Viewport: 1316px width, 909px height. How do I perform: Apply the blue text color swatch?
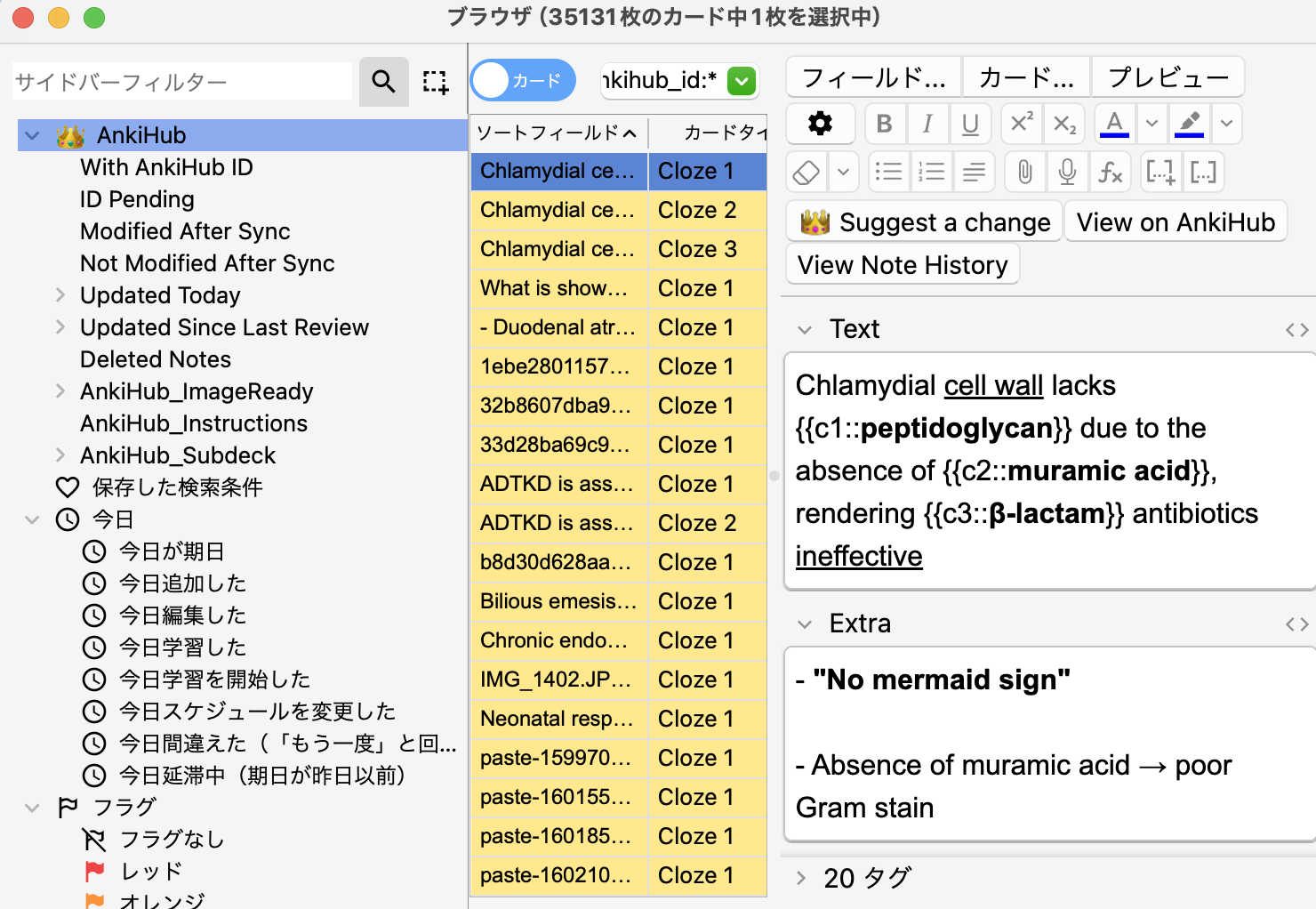click(1114, 124)
